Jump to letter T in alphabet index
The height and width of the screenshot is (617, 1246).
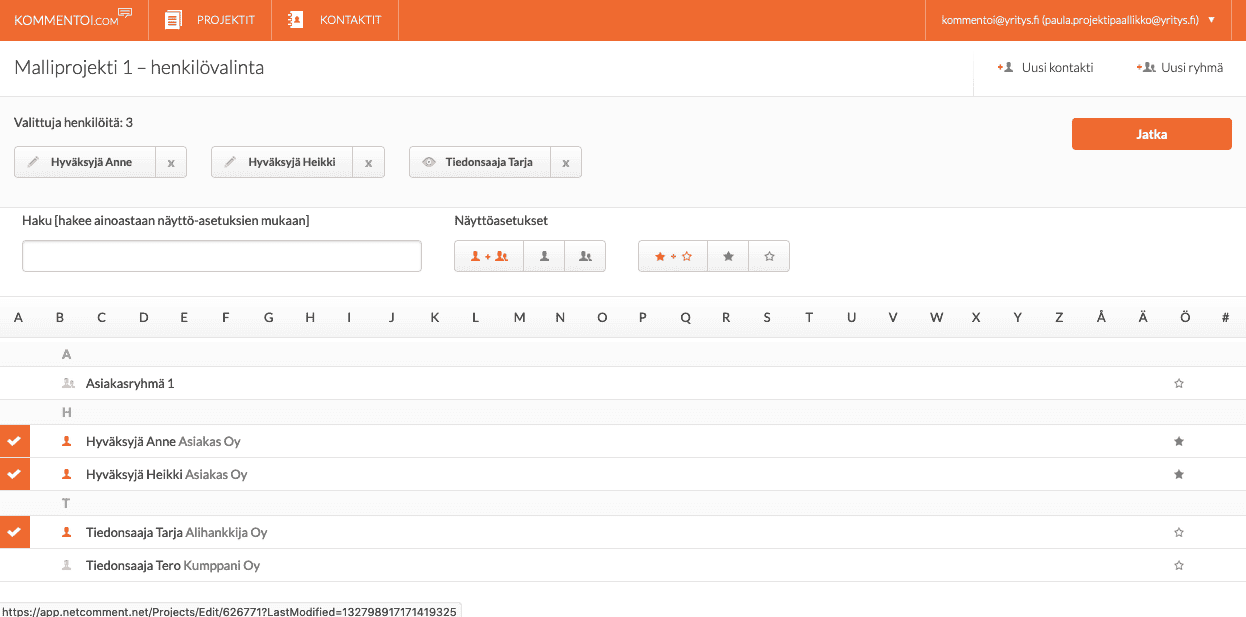[x=809, y=317]
